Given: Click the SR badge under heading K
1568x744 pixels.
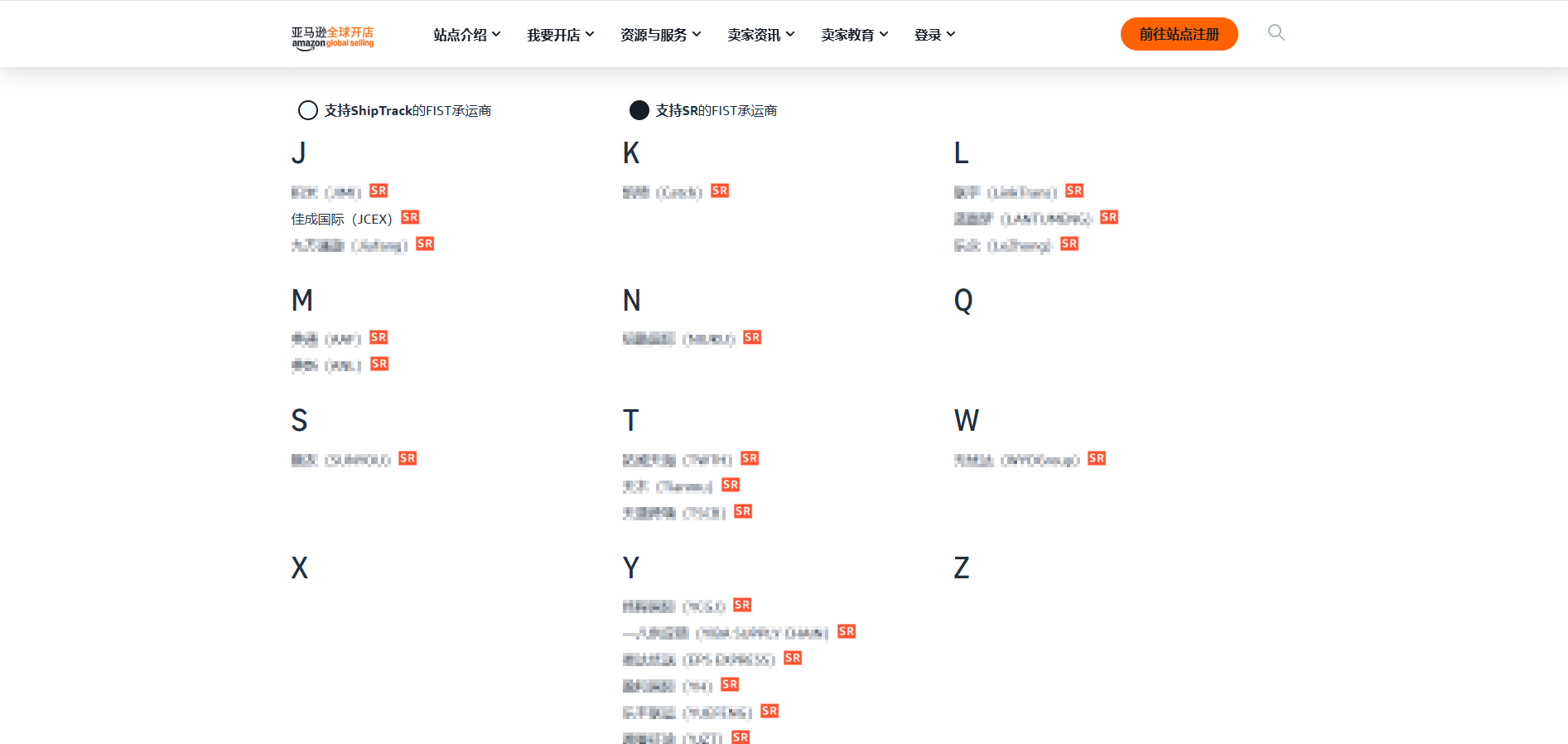Looking at the screenshot, I should coord(720,191).
